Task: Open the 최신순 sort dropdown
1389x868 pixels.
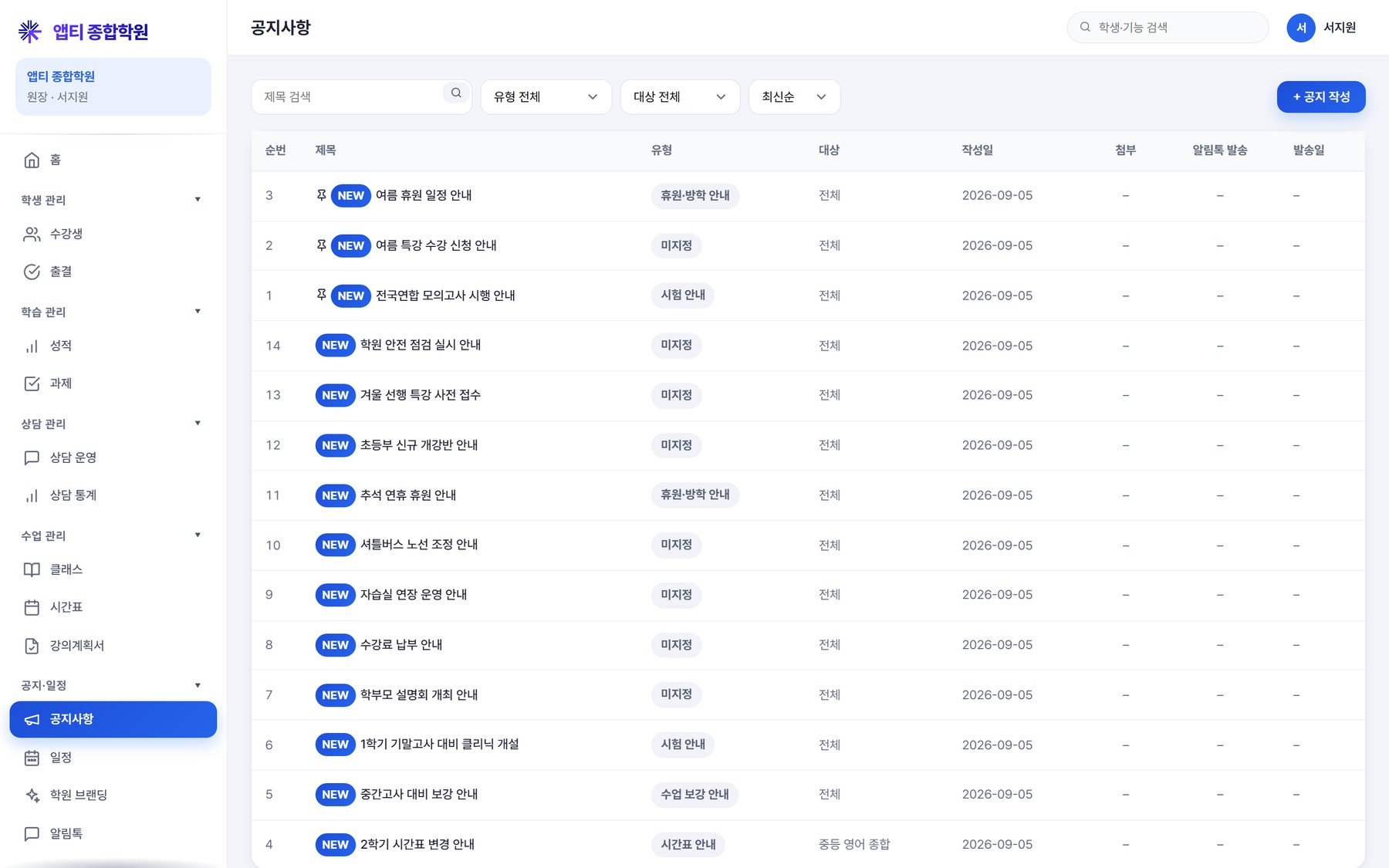Action: pos(794,96)
